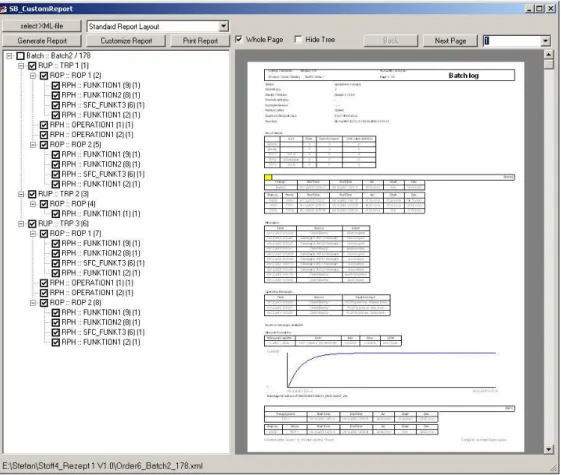Uncheck RUP :: TRP 3 (6)
Viewport: 561px width, 475px height.
32,224
